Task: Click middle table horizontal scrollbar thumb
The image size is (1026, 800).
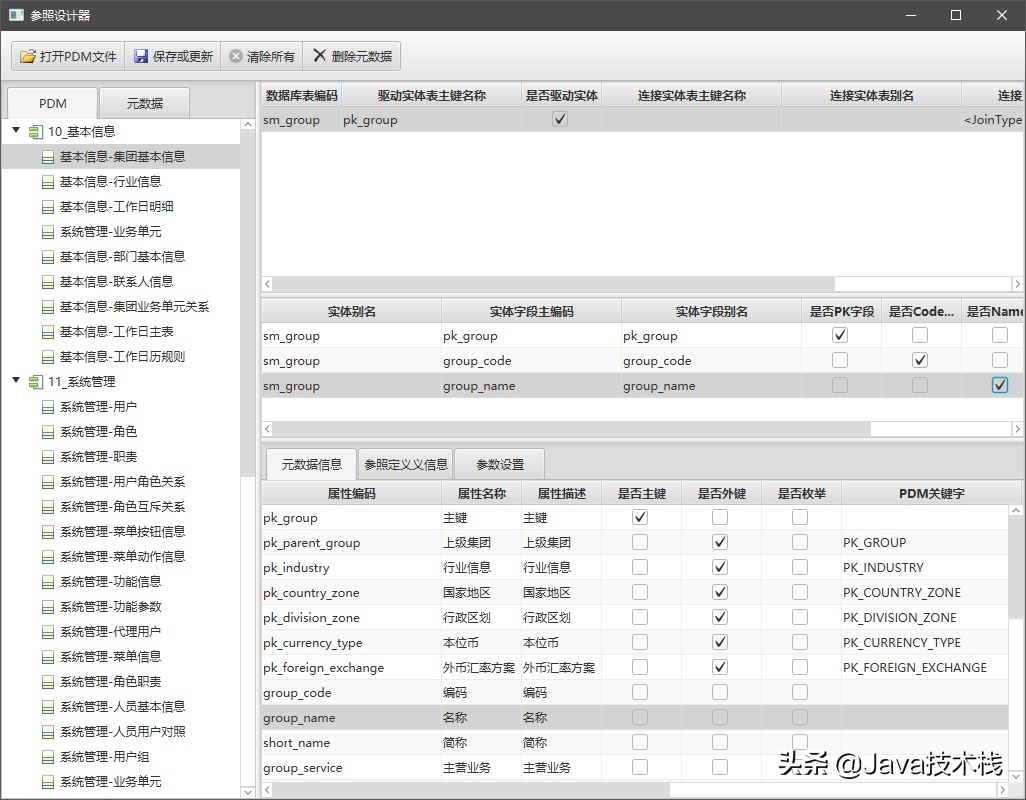Action: tap(572, 429)
